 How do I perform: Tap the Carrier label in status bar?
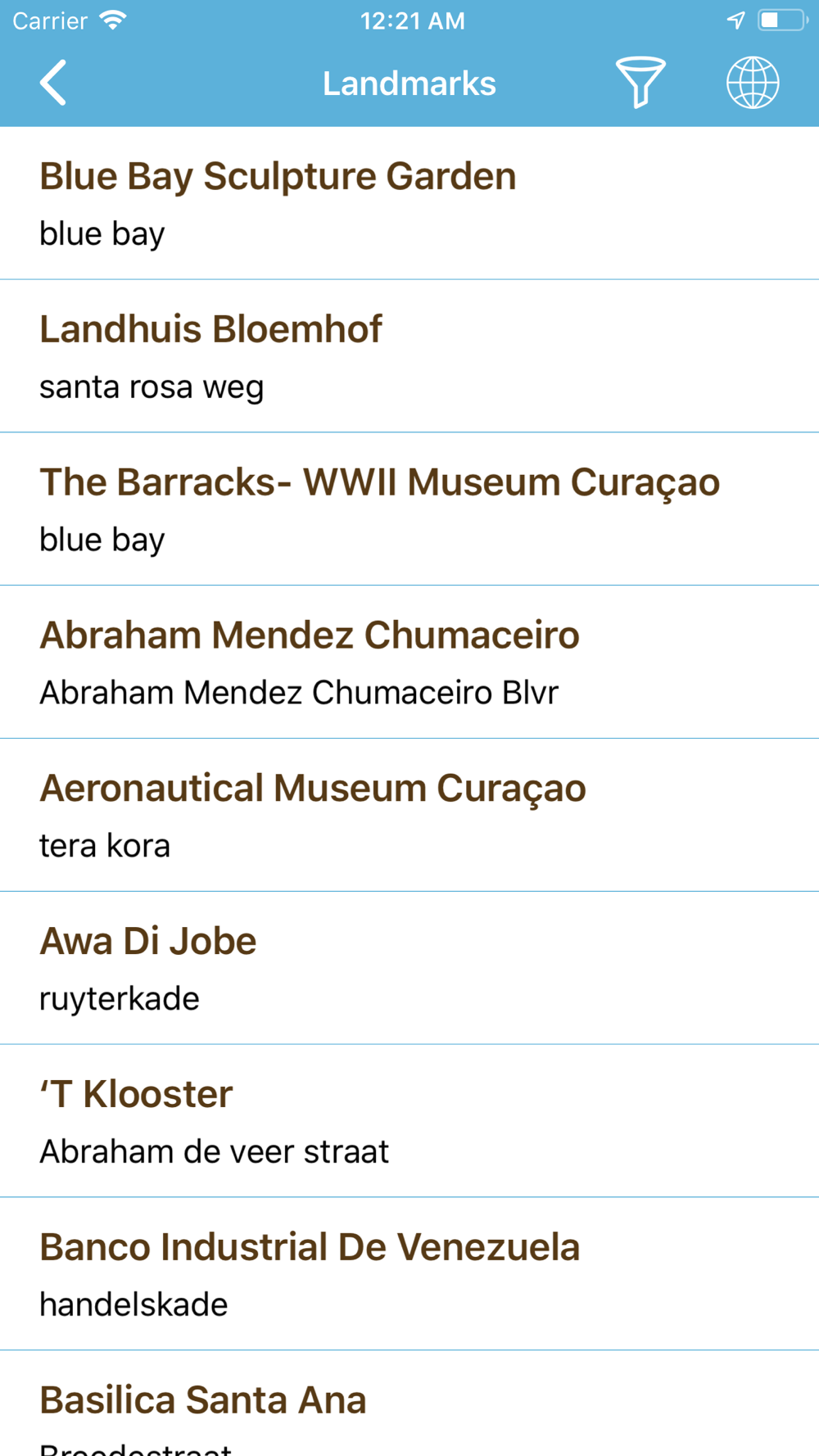pyautogui.click(x=50, y=20)
